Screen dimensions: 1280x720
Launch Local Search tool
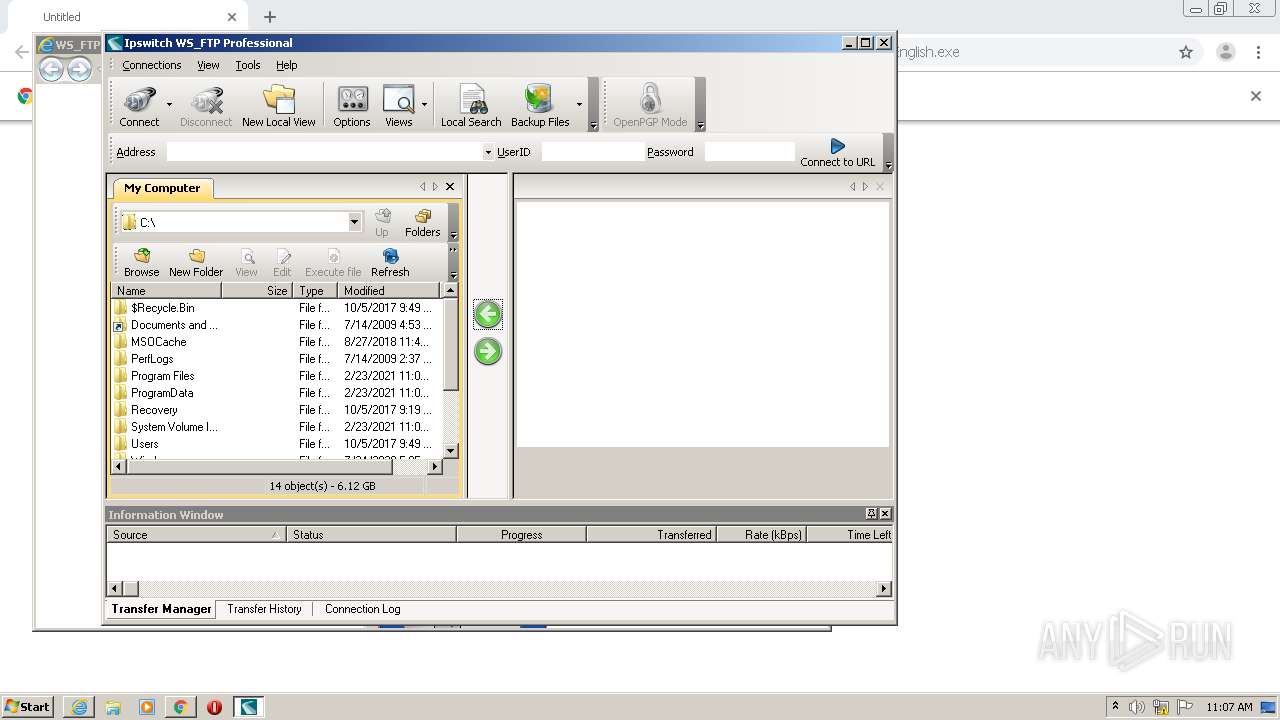(x=471, y=105)
